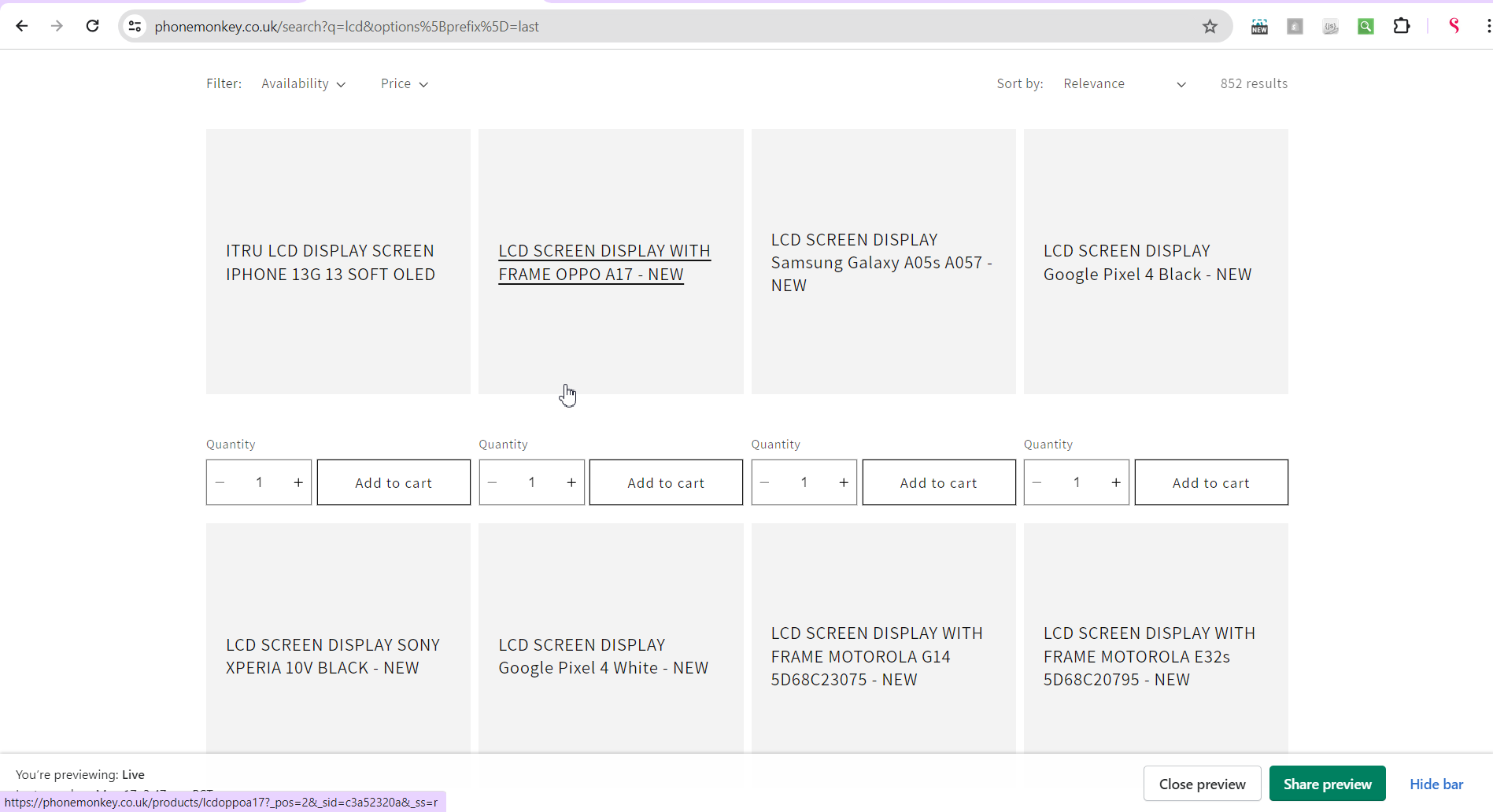Add Samsung Galaxy A05s display to cart
1493x812 pixels.
point(939,482)
